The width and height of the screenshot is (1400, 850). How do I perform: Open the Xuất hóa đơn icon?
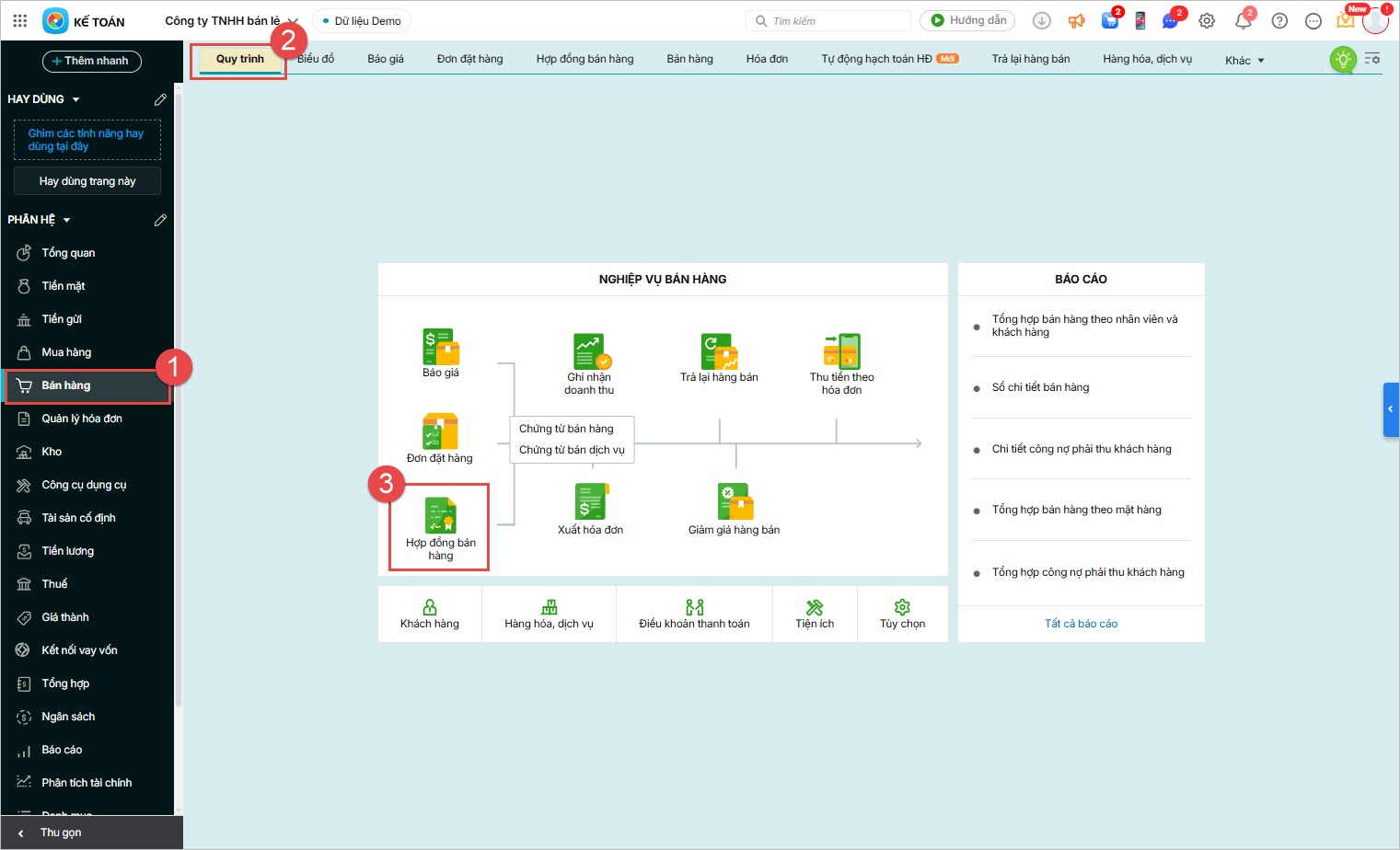(590, 502)
